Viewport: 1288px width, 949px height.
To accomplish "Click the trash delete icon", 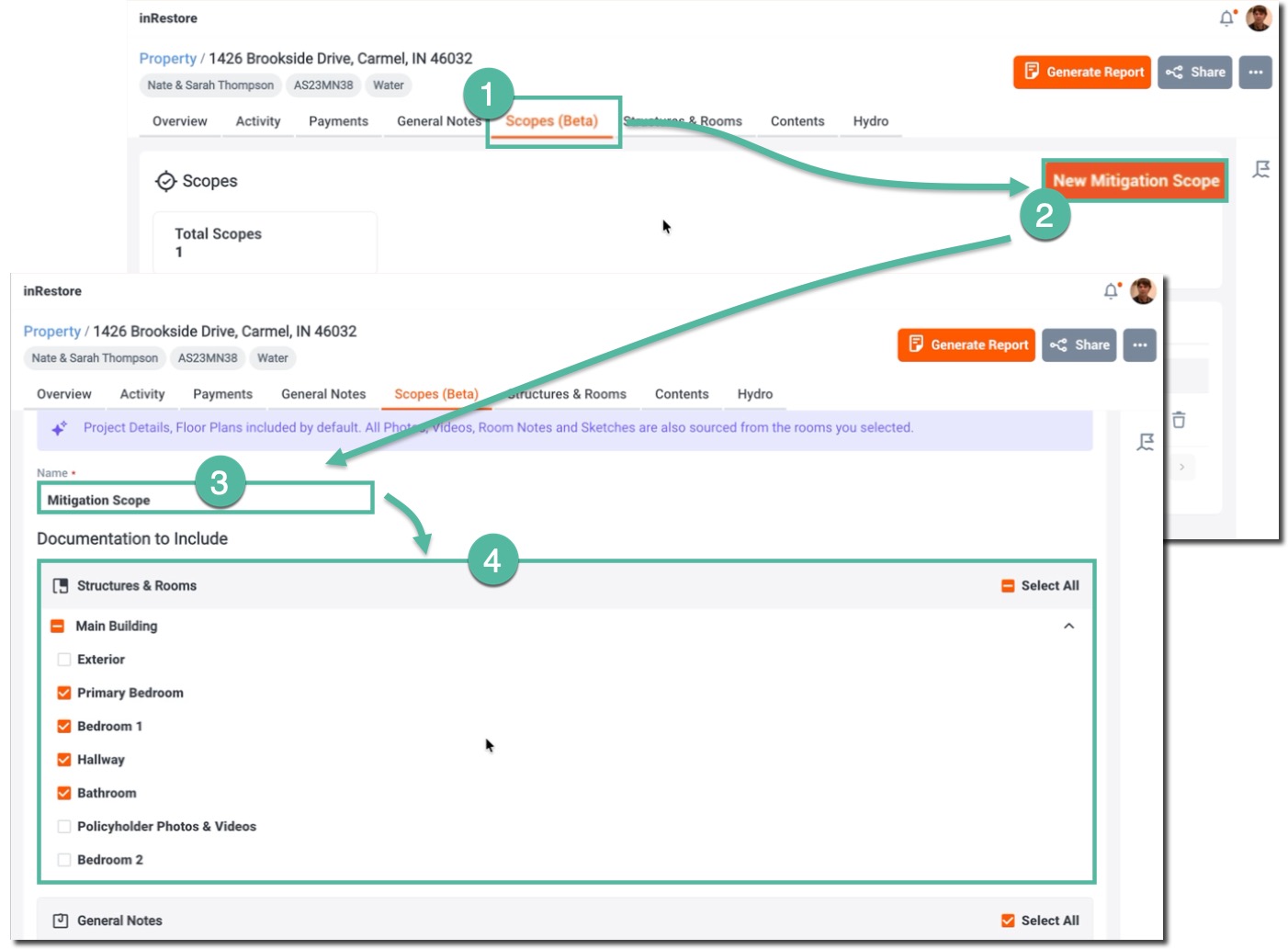I will 1179,420.
